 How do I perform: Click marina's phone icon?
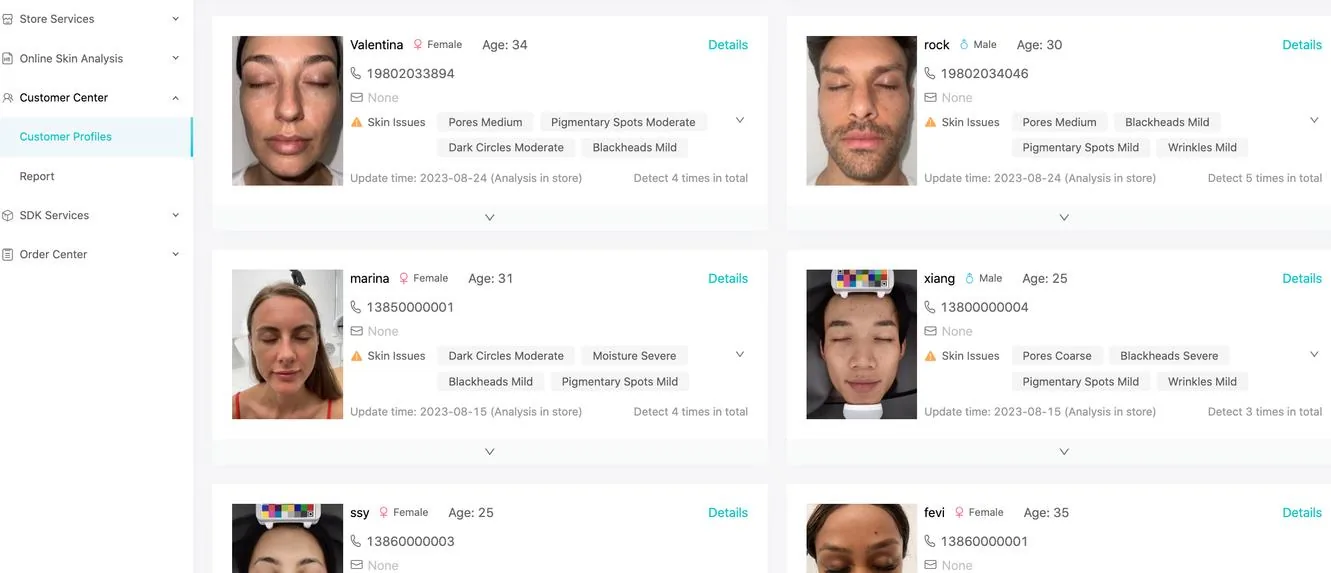pyautogui.click(x=356, y=307)
